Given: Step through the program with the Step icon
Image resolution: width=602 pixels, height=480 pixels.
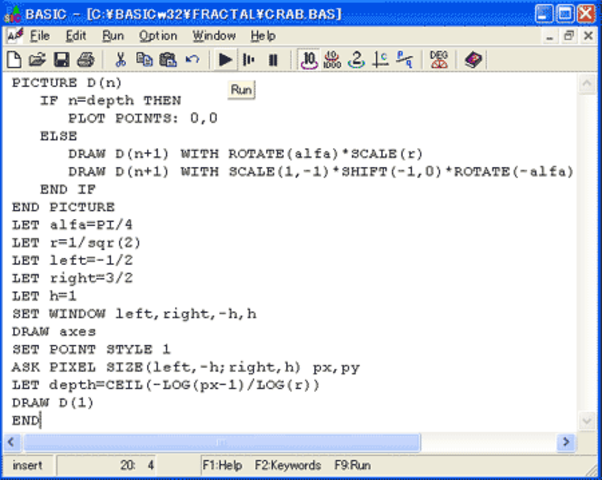Looking at the screenshot, I should click(249, 60).
